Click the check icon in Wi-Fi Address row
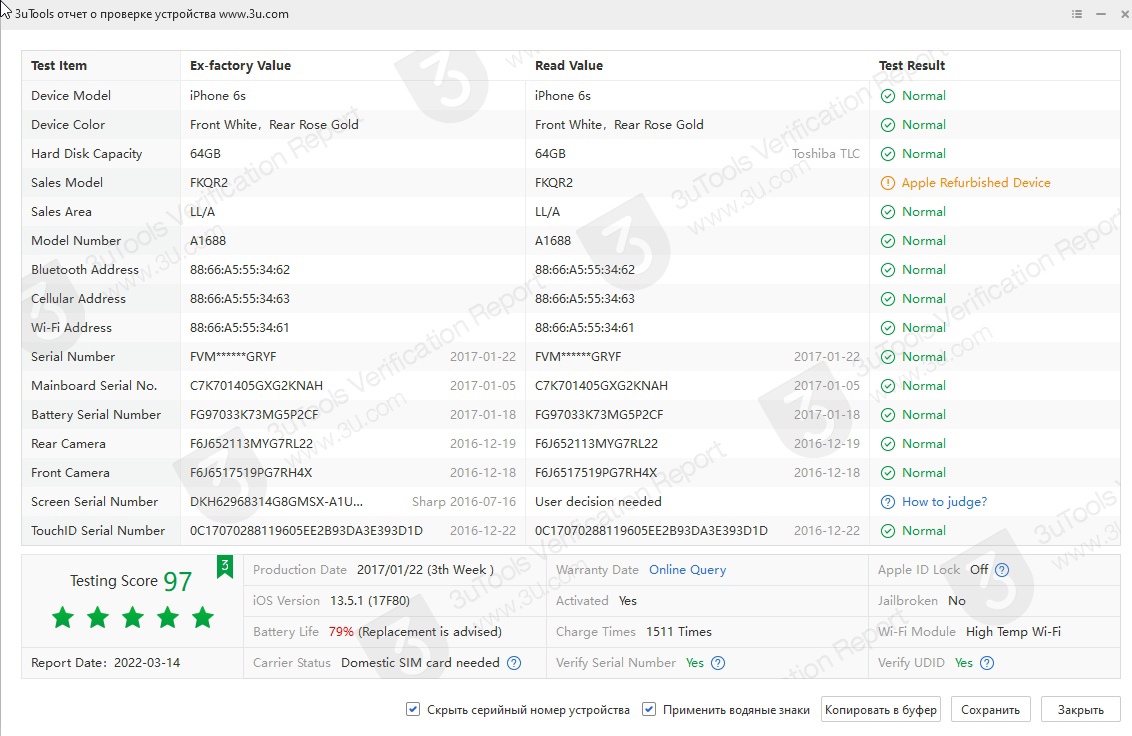Screen dimensions: 1132x736 click(888, 328)
